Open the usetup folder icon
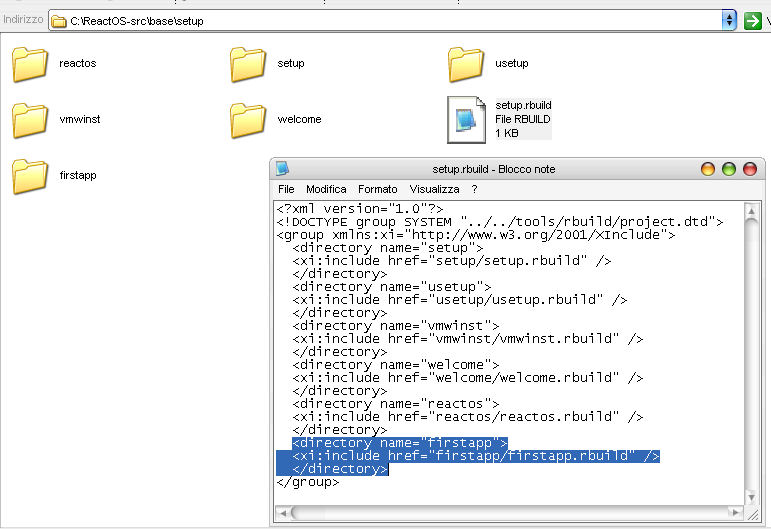 tap(466, 64)
